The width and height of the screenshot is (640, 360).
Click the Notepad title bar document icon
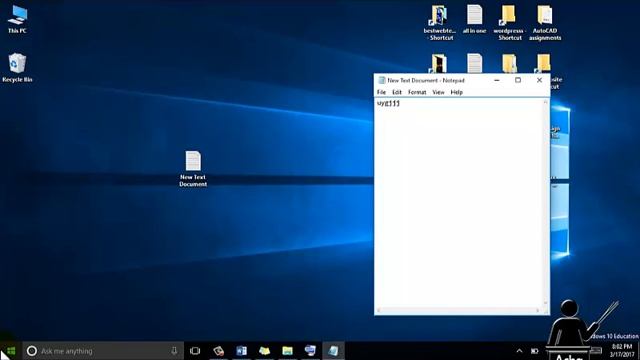tap(382, 80)
